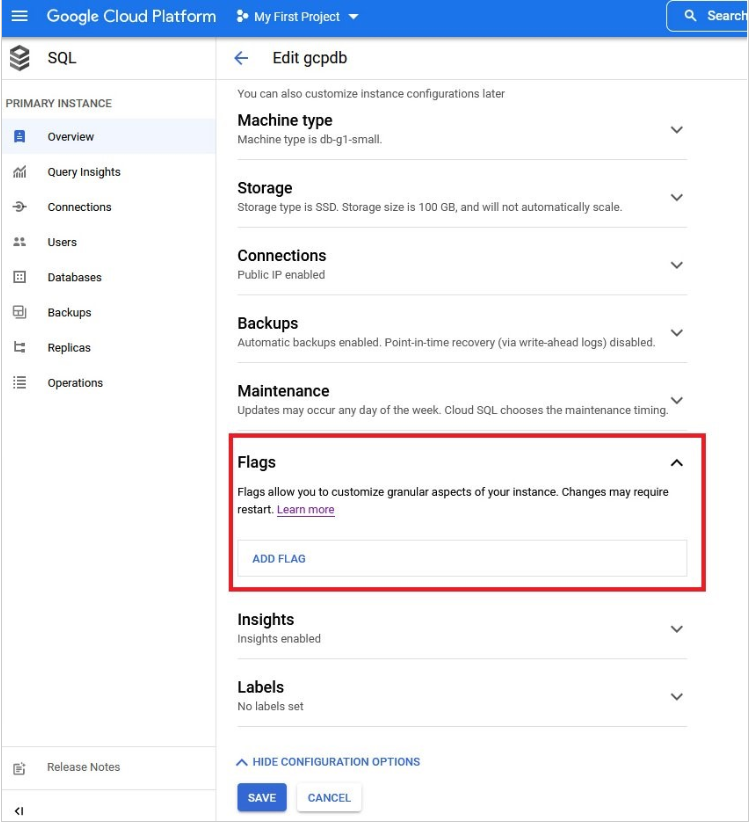Collapse the sidebar with the bottom arrow
The width and height of the screenshot is (752, 822).
click(x=19, y=811)
